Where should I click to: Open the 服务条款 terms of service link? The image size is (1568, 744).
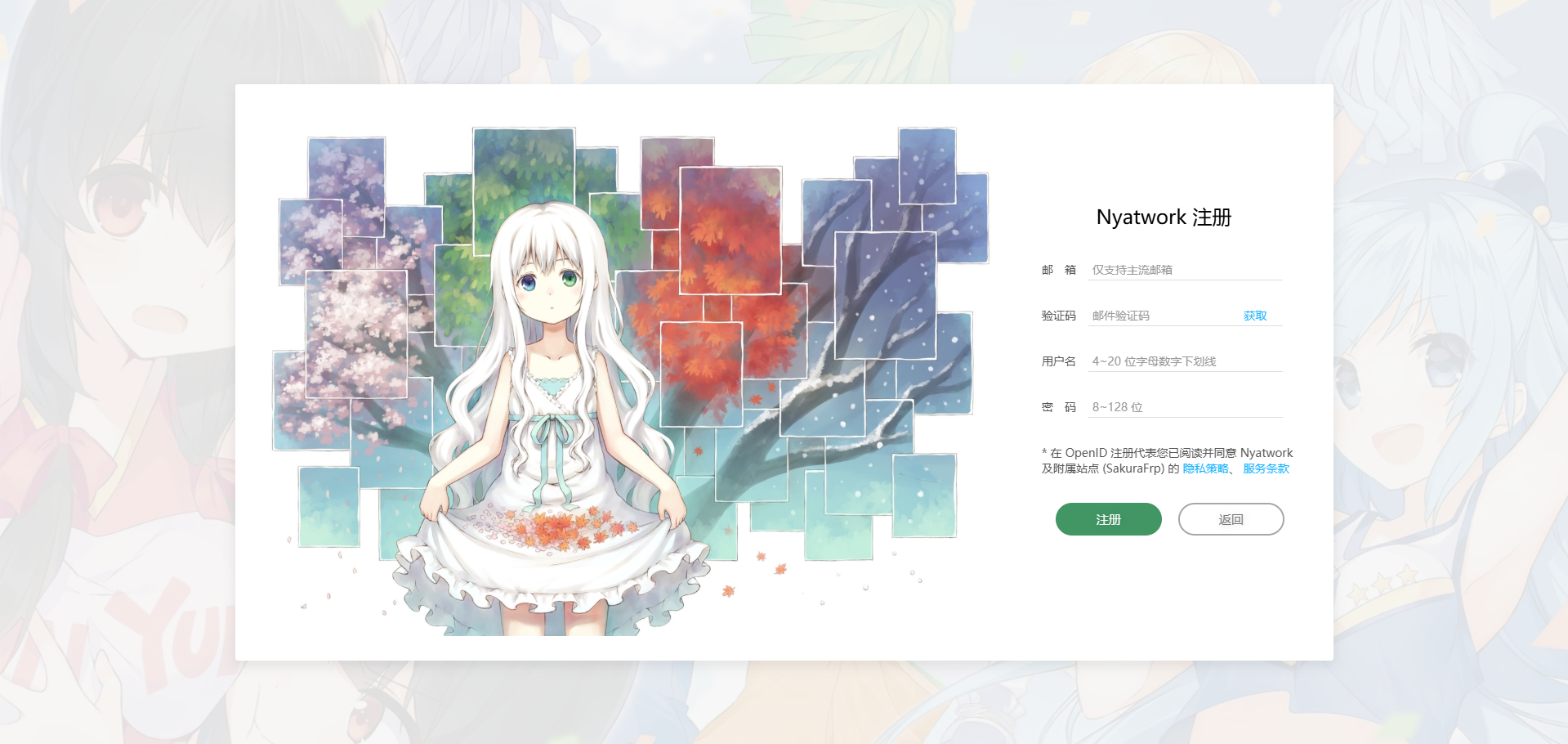tap(1266, 468)
